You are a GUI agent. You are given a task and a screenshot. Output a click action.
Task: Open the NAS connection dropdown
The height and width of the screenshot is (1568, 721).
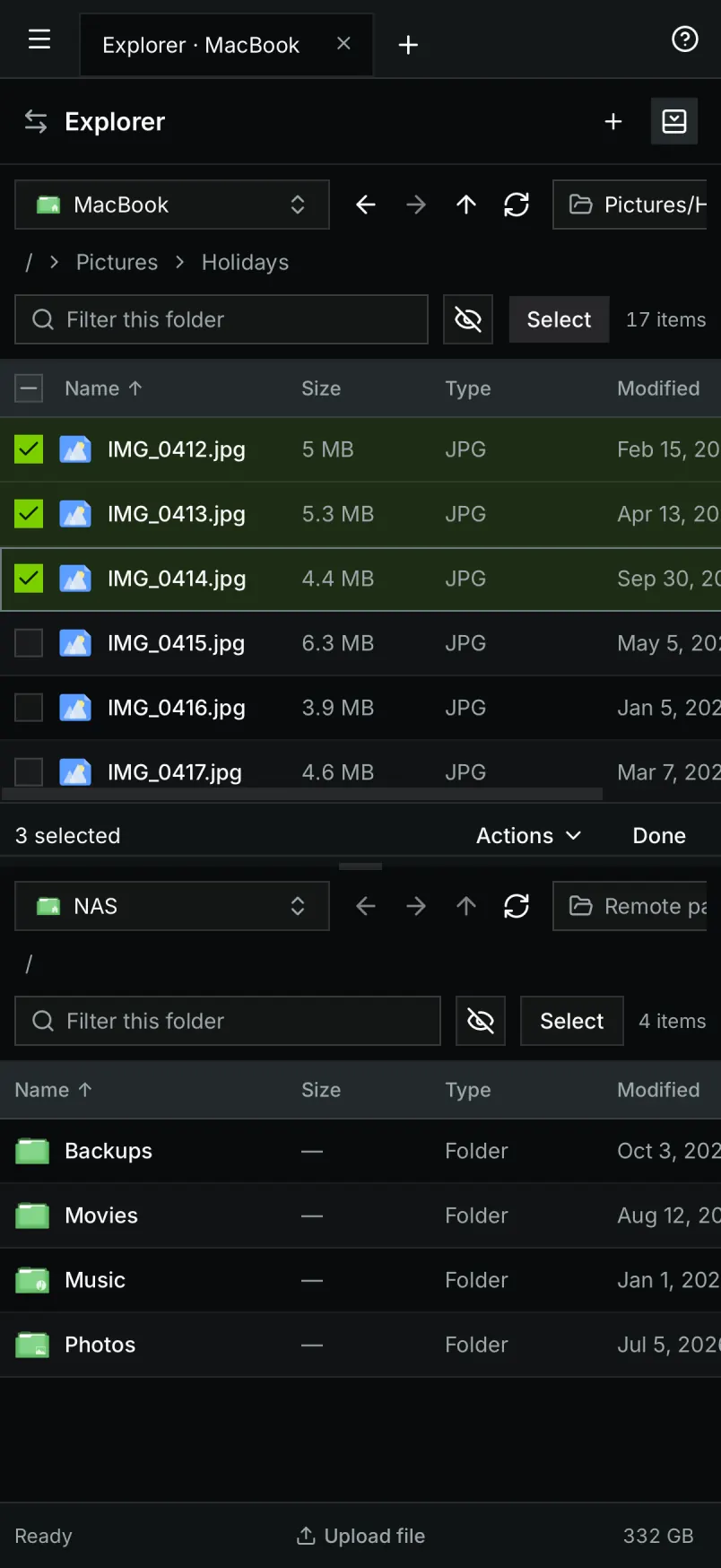coord(172,906)
